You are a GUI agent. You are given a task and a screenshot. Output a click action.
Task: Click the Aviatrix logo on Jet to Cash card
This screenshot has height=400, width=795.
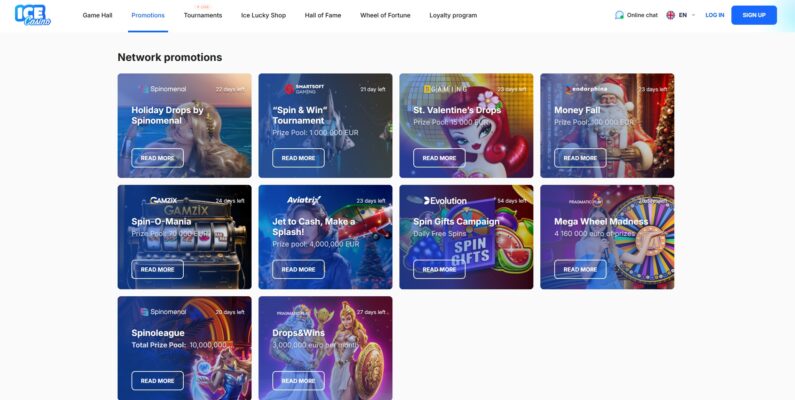(x=304, y=200)
